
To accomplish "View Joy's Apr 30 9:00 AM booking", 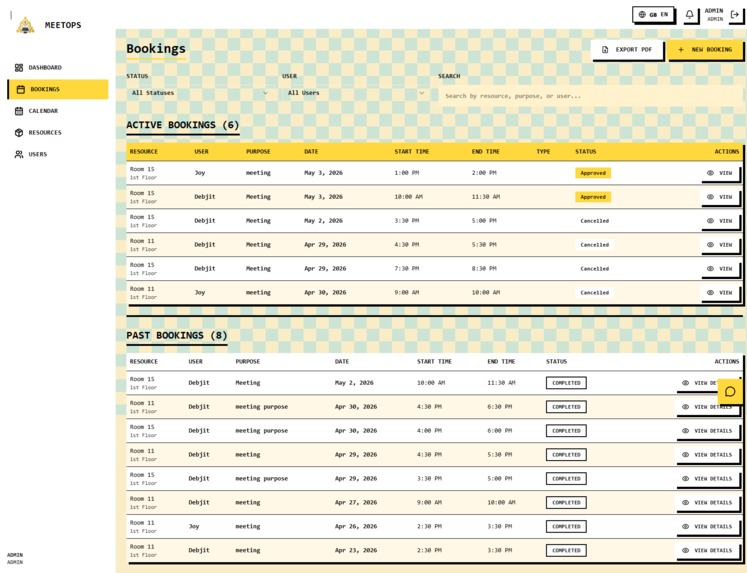I will [720, 292].
